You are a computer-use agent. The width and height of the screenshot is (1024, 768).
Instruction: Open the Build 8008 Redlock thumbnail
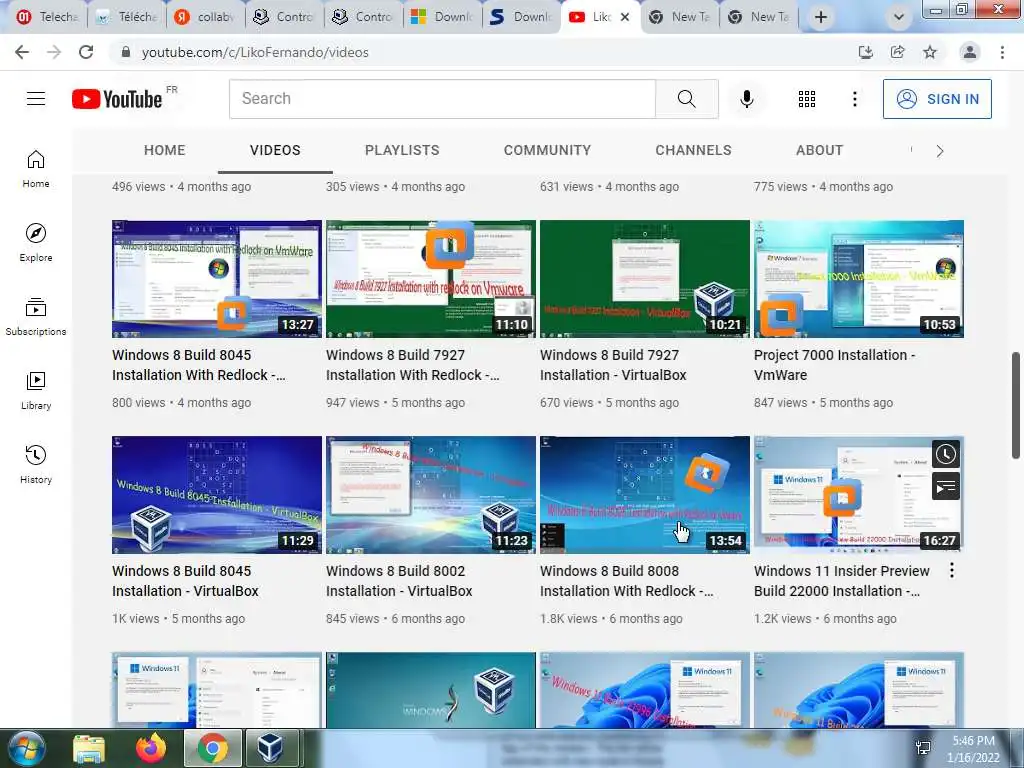tap(645, 495)
